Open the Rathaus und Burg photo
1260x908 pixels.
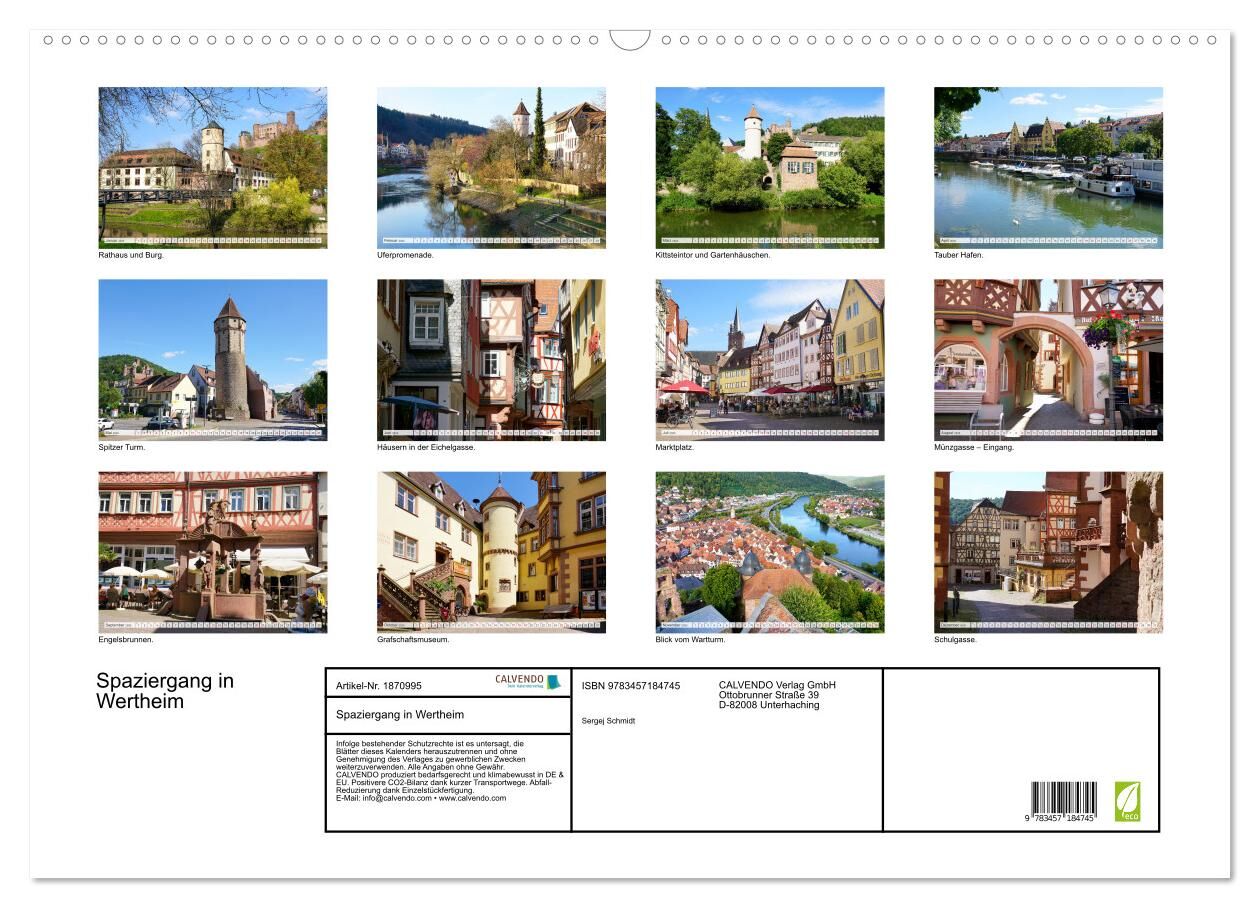click(x=212, y=167)
